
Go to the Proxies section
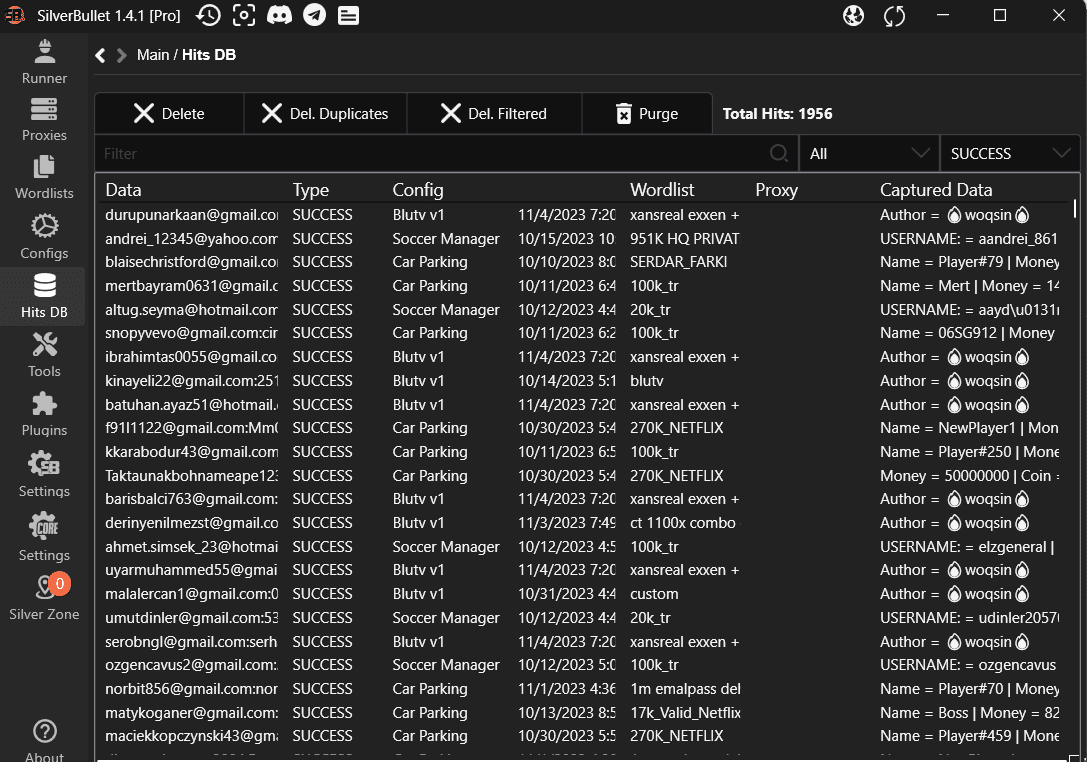pos(44,119)
